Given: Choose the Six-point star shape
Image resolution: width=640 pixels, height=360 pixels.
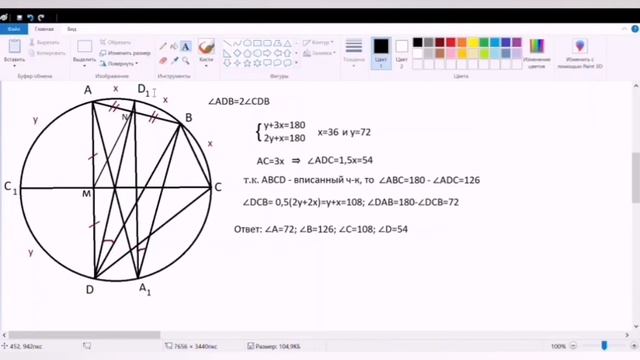Looking at the screenshot, I should coord(258,63).
